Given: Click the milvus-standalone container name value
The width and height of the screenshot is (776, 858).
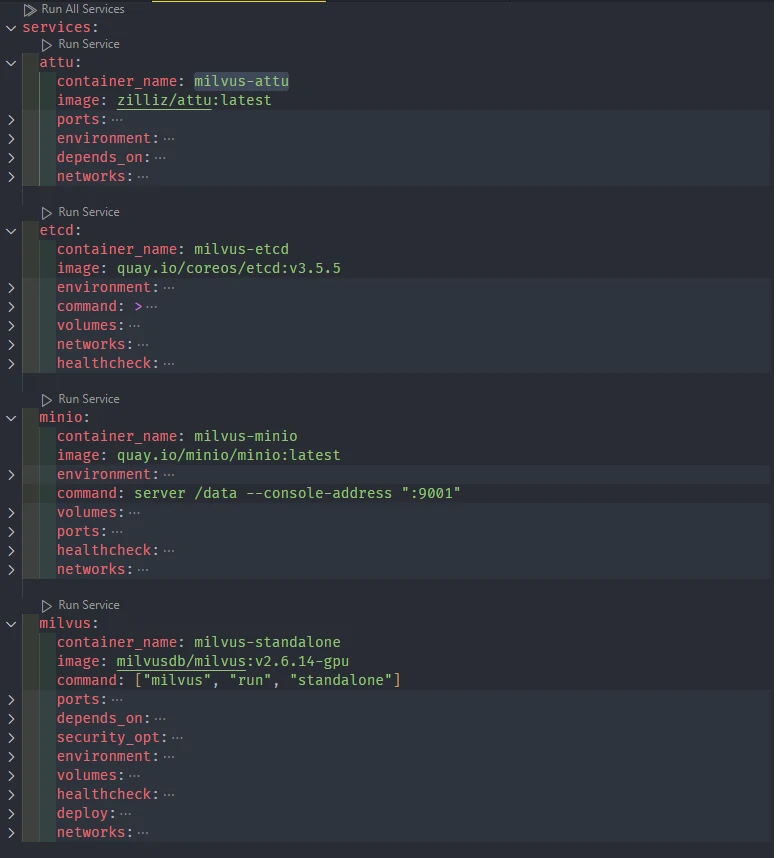Looking at the screenshot, I should [267, 642].
